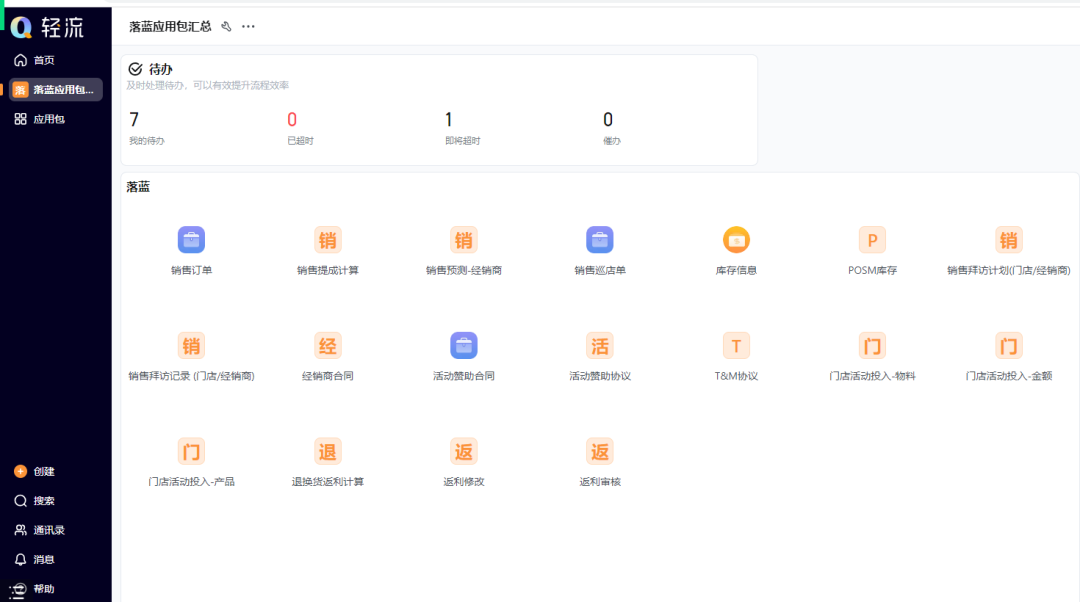The image size is (1080, 602).
Task: Open the 返利审核 app icon
Action: 600,452
